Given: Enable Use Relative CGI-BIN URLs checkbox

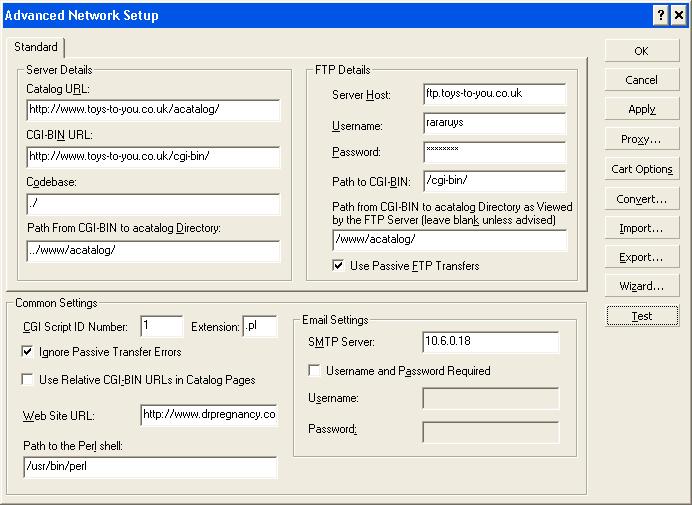Looking at the screenshot, I should pos(27,380).
